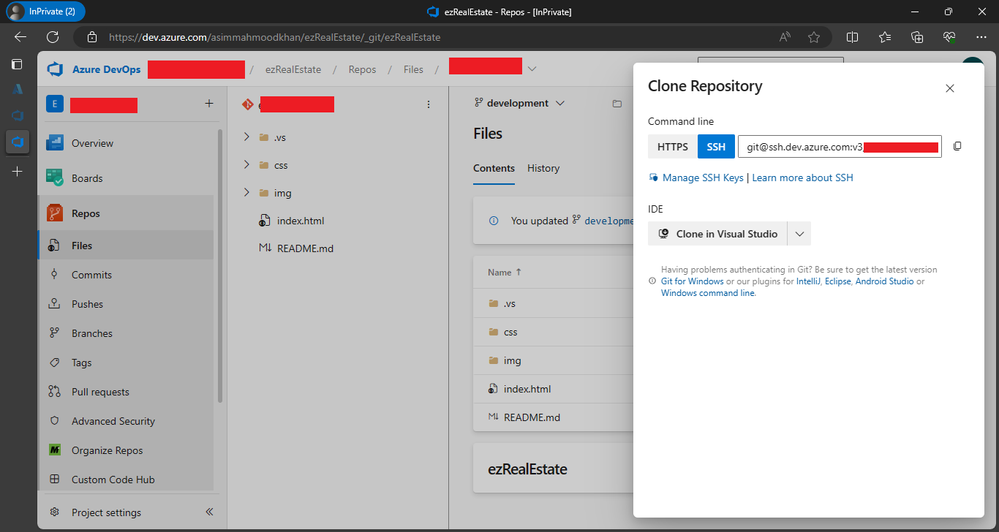Switch to the Contents tab
The height and width of the screenshot is (532, 999).
pyautogui.click(x=494, y=168)
